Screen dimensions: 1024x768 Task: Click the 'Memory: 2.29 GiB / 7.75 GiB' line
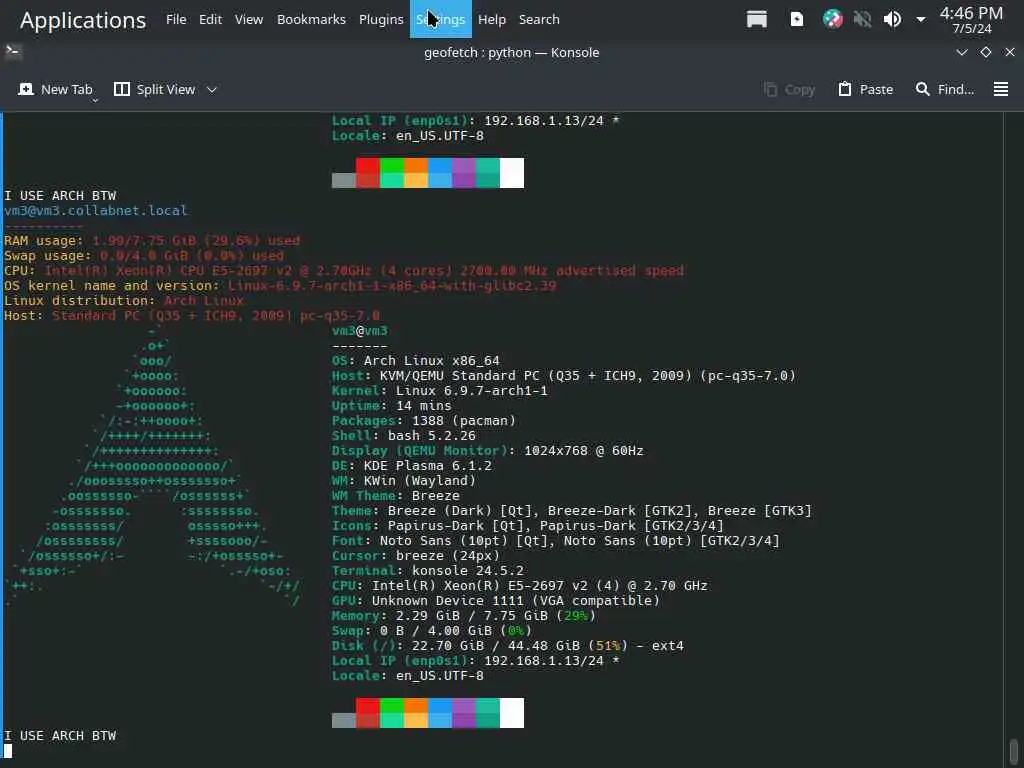coord(464,616)
